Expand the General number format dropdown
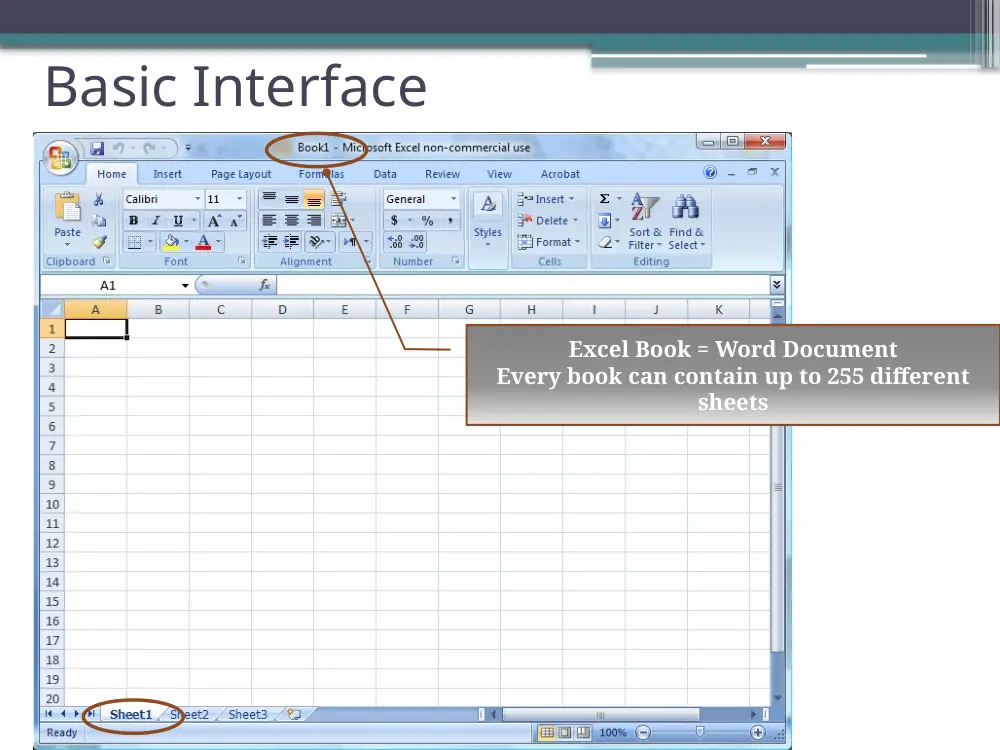1000x750 pixels. click(x=453, y=199)
